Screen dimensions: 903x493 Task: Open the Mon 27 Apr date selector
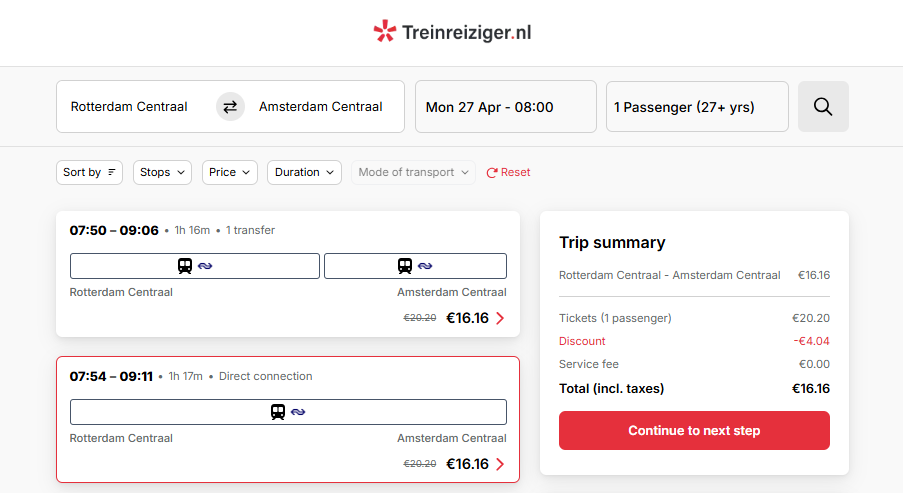pyautogui.click(x=505, y=107)
